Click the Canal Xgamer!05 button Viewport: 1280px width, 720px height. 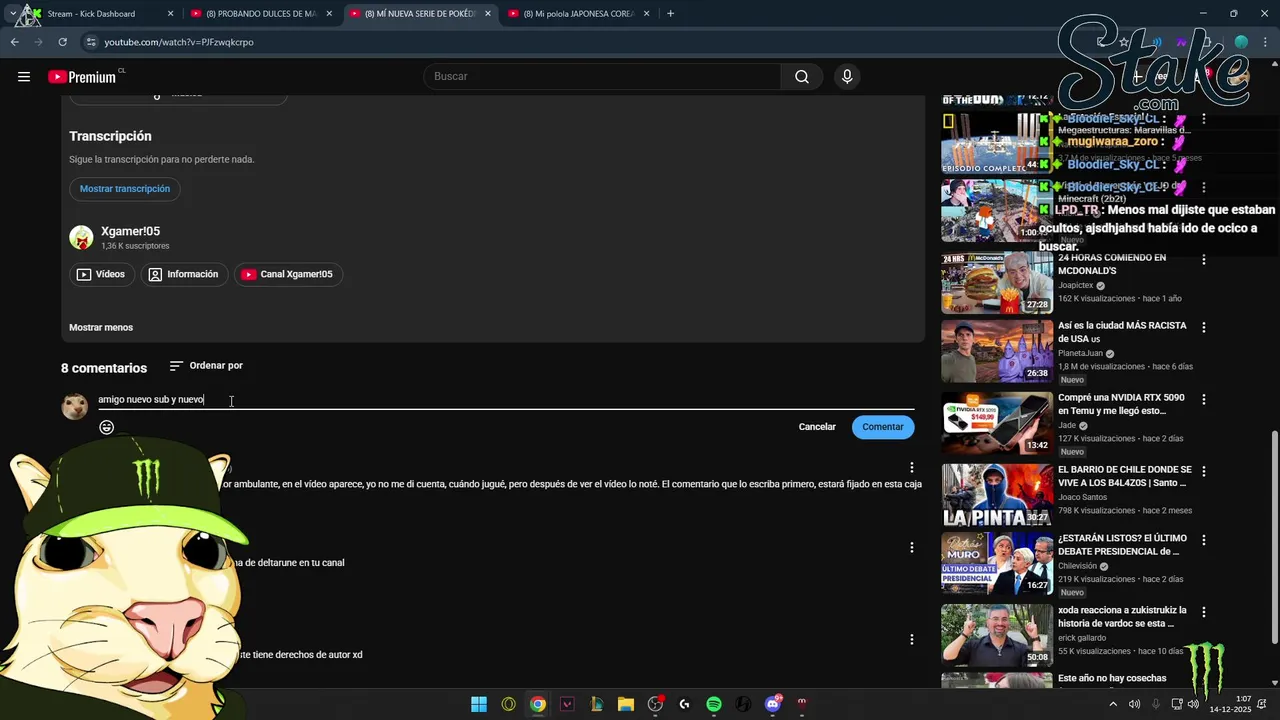point(288,274)
